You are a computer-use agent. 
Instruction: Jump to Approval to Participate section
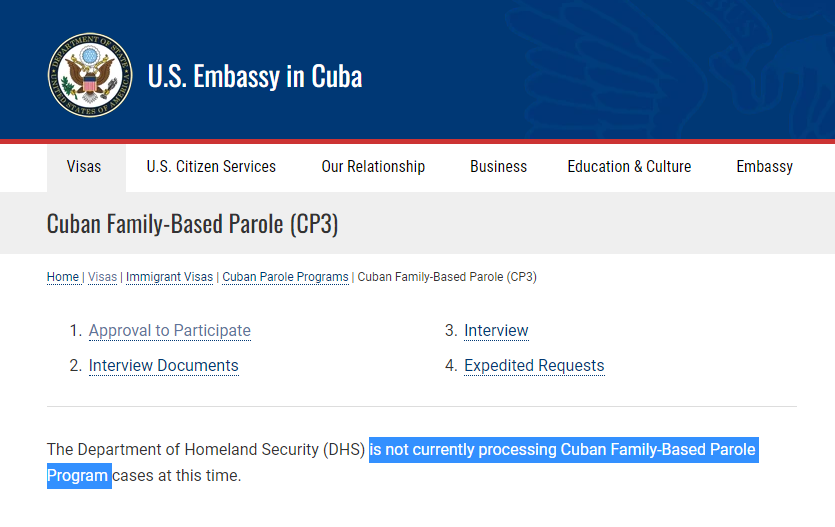click(170, 331)
